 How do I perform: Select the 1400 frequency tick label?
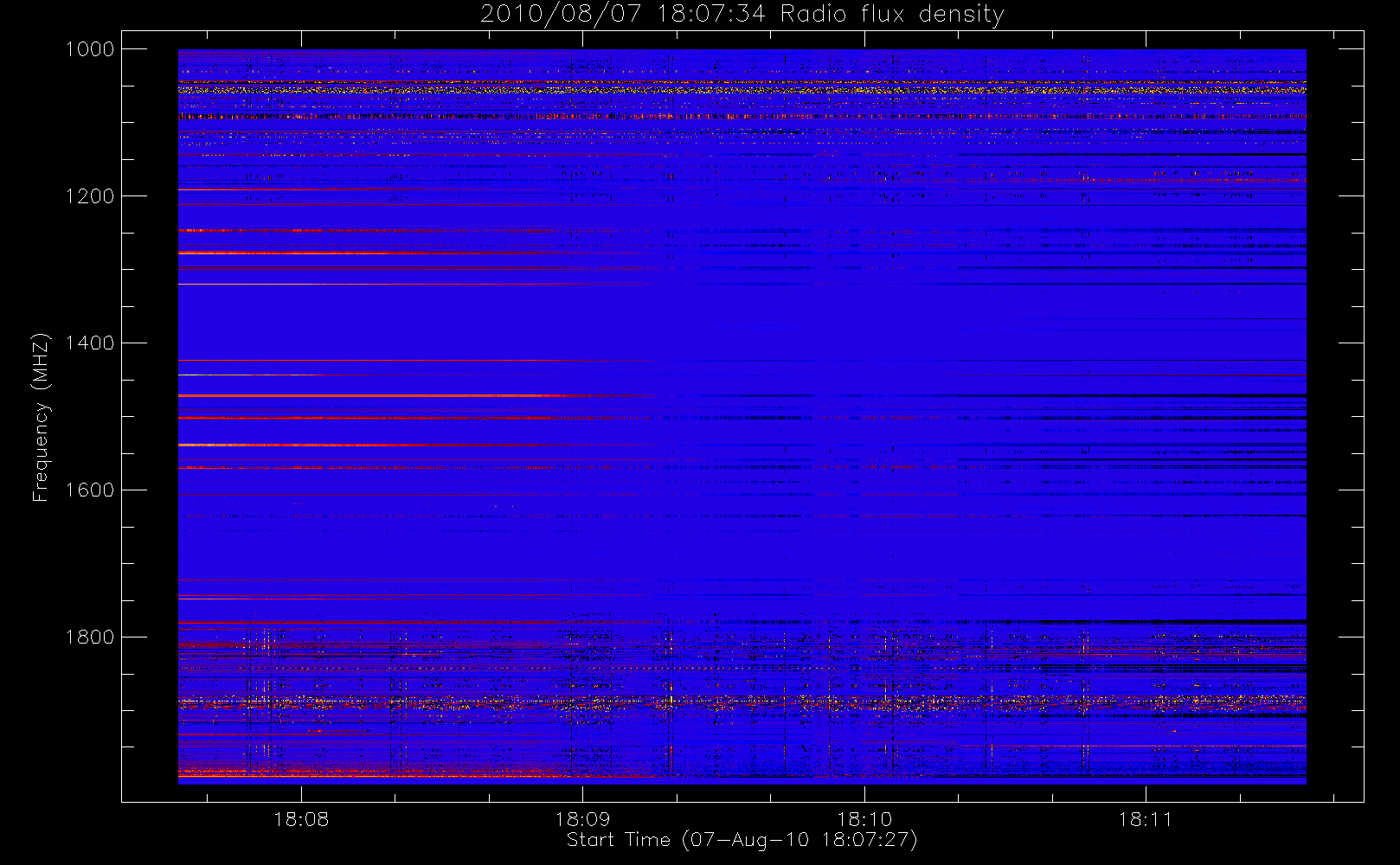(x=91, y=343)
